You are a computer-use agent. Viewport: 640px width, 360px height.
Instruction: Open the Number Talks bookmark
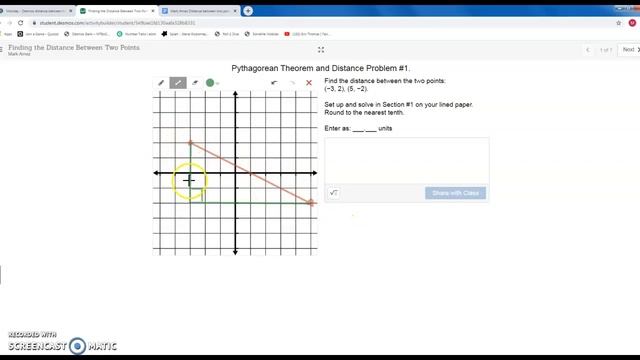coord(136,34)
